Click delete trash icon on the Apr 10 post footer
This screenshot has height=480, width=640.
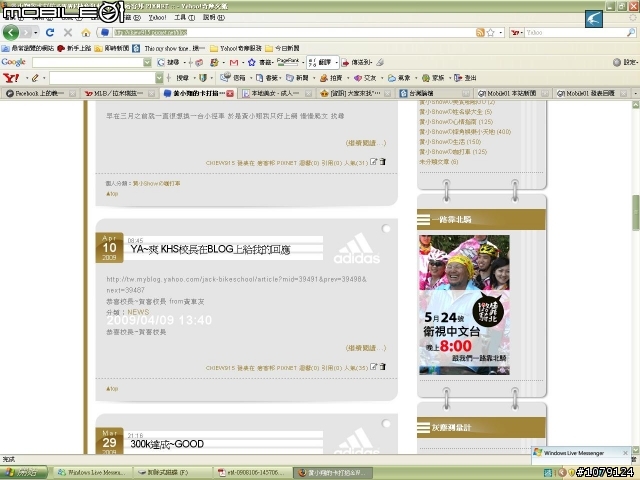(382, 367)
